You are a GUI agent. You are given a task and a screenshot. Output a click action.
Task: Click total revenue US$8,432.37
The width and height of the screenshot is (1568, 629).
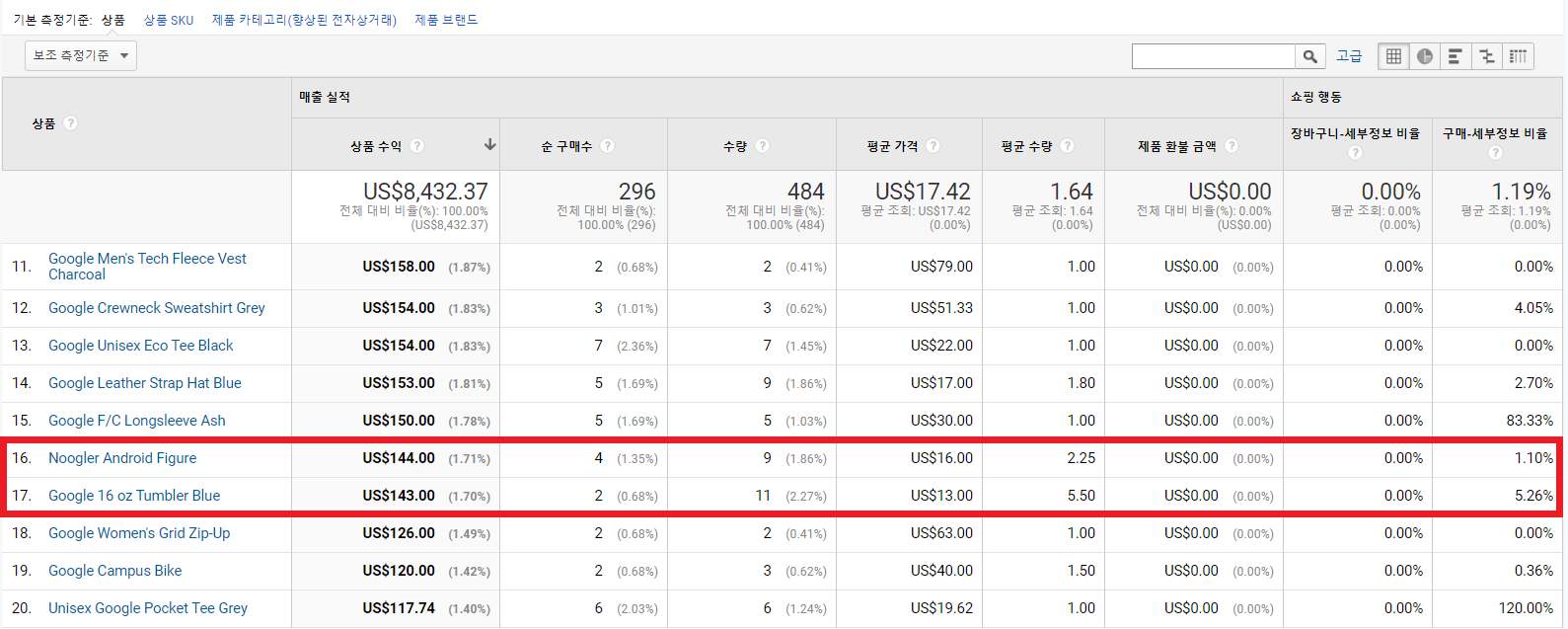[x=425, y=192]
